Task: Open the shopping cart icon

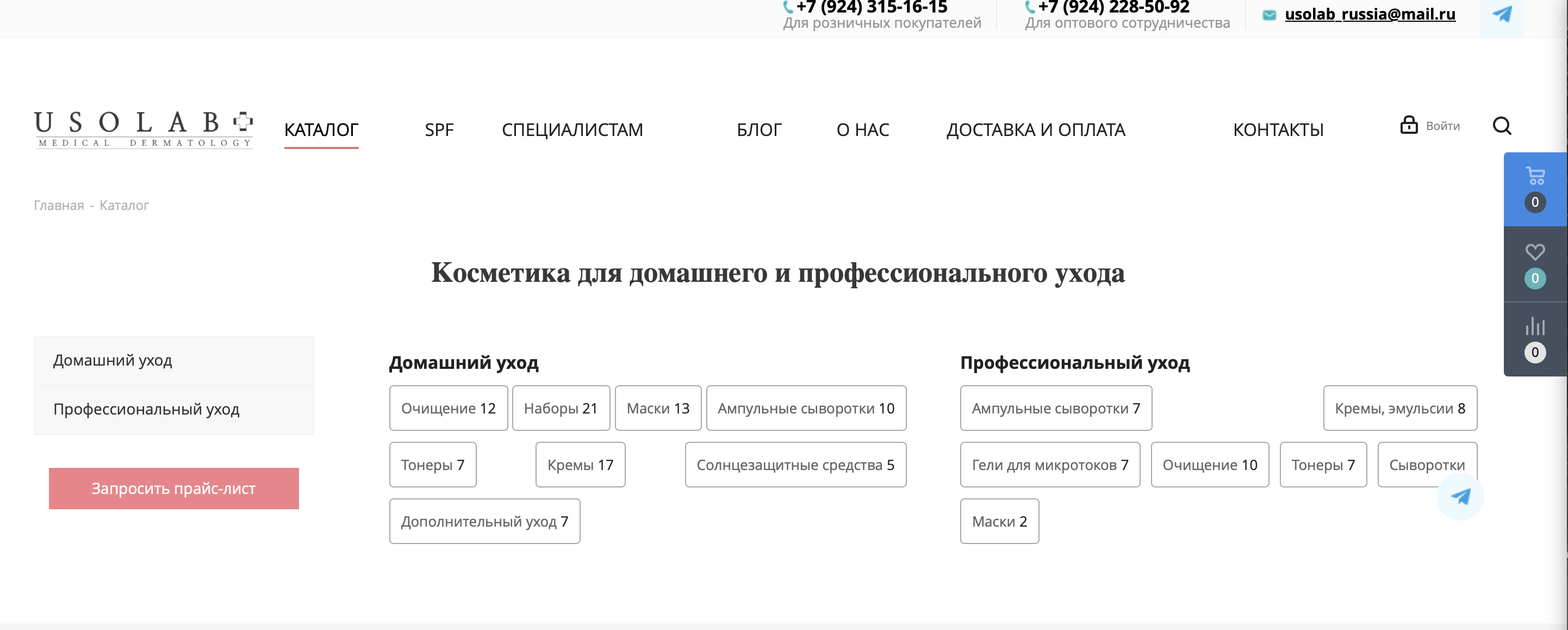Action: [1534, 177]
